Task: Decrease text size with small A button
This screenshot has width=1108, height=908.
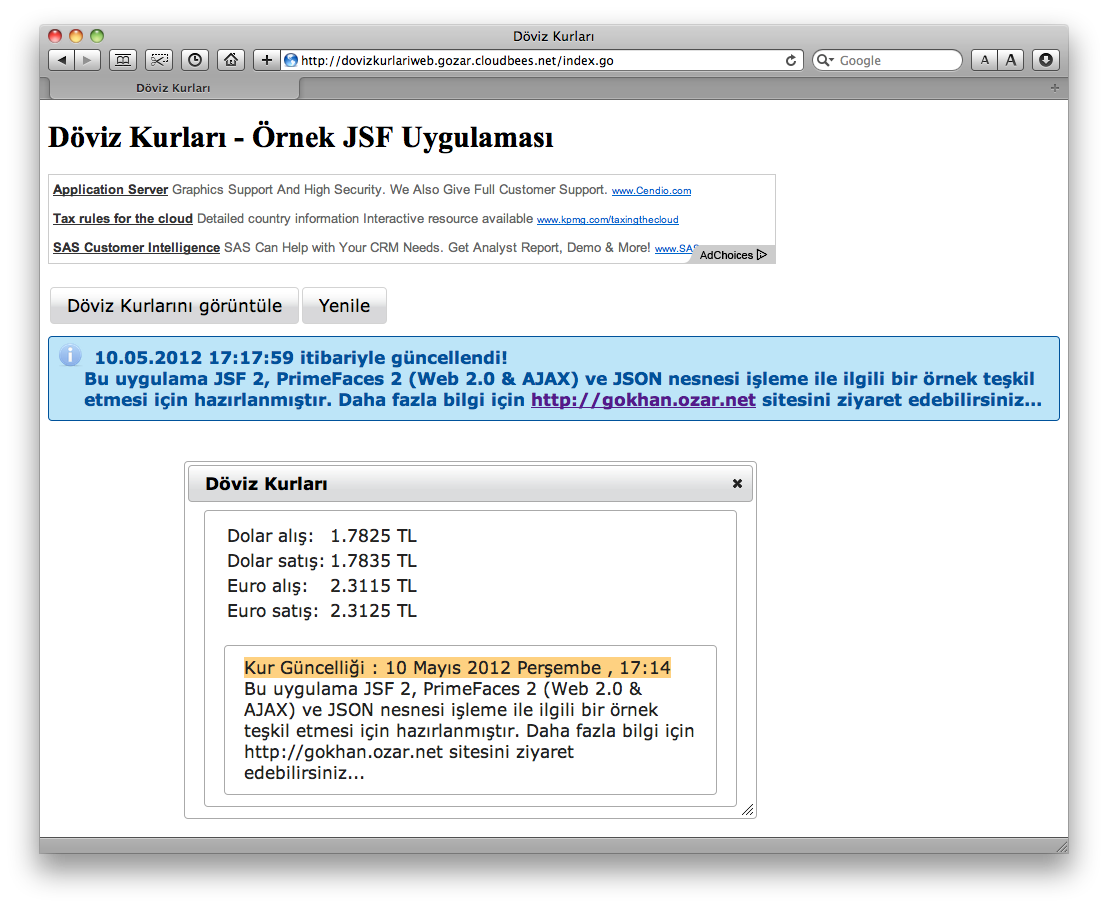Action: (984, 60)
